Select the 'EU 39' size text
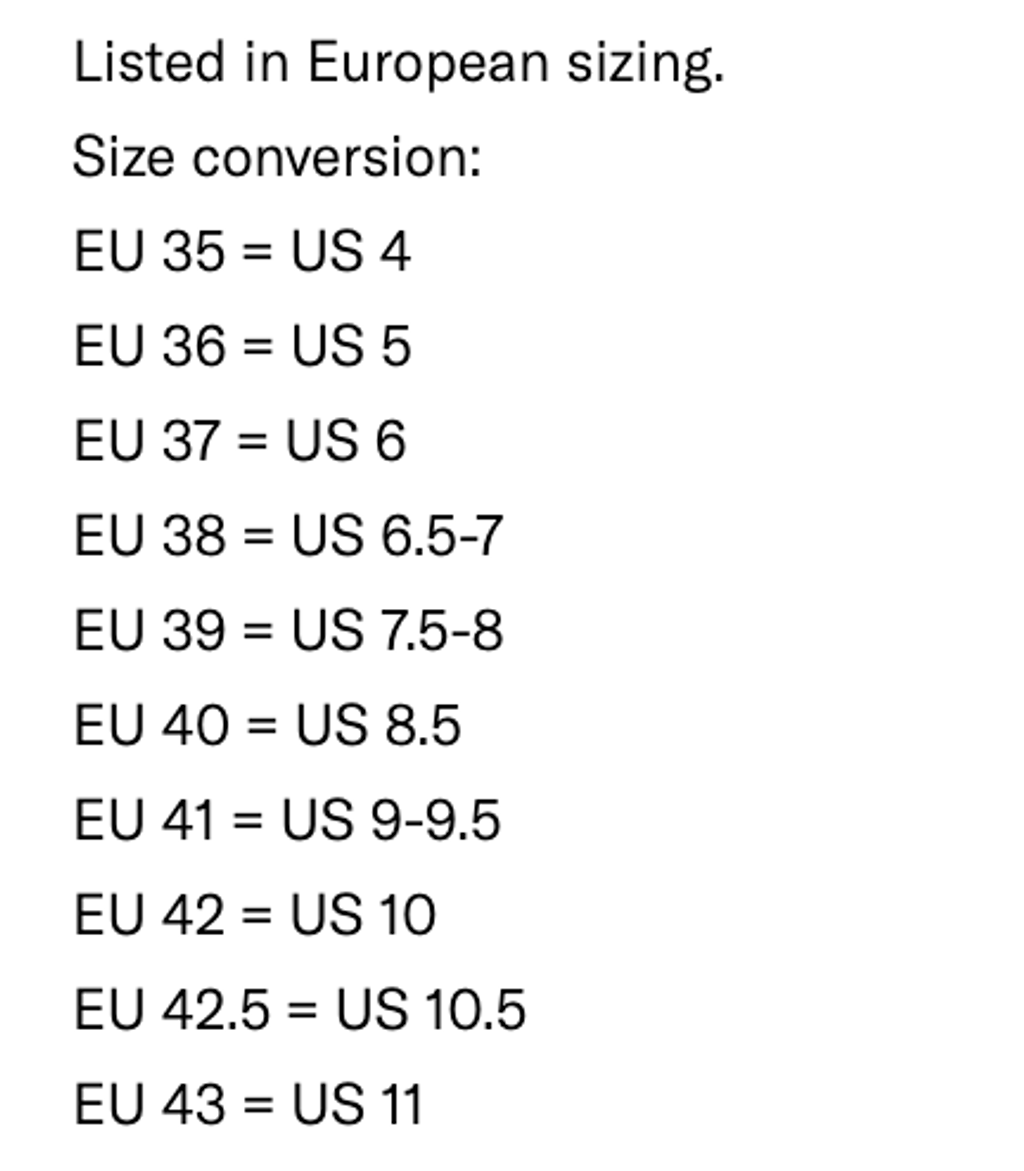1024x1171 pixels. point(149,631)
